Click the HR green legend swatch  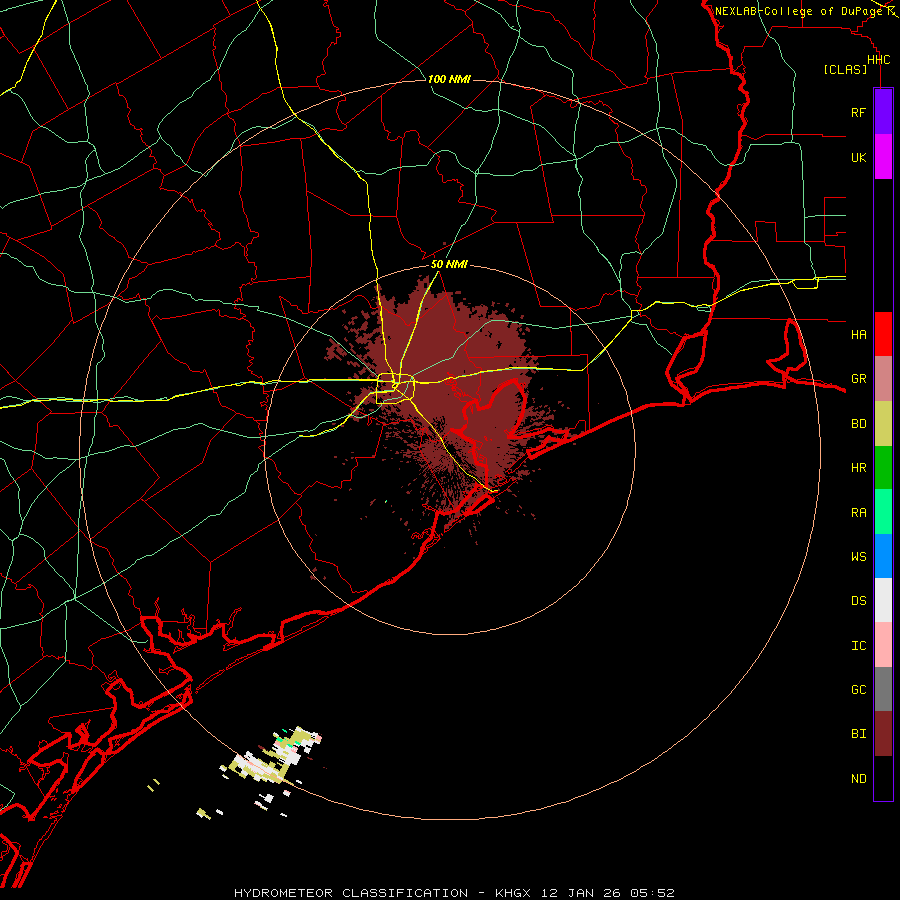[883, 468]
